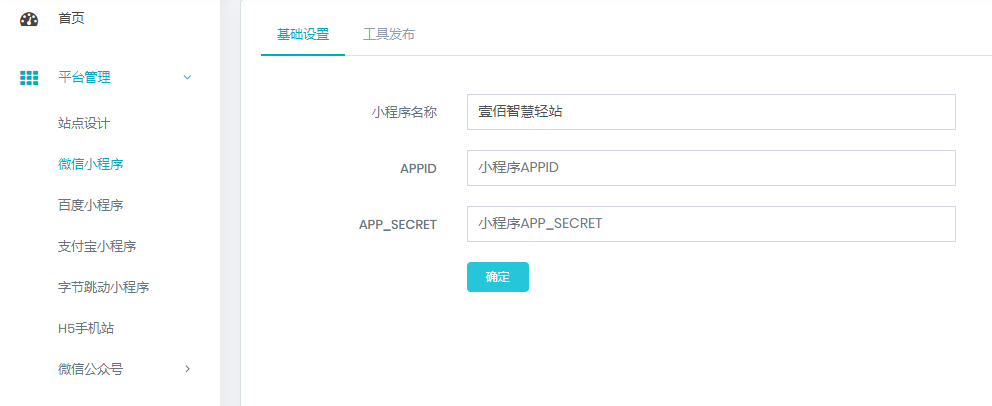992x406 pixels.
Task: Click the grid icon beside 平台管理
Action: [29, 78]
